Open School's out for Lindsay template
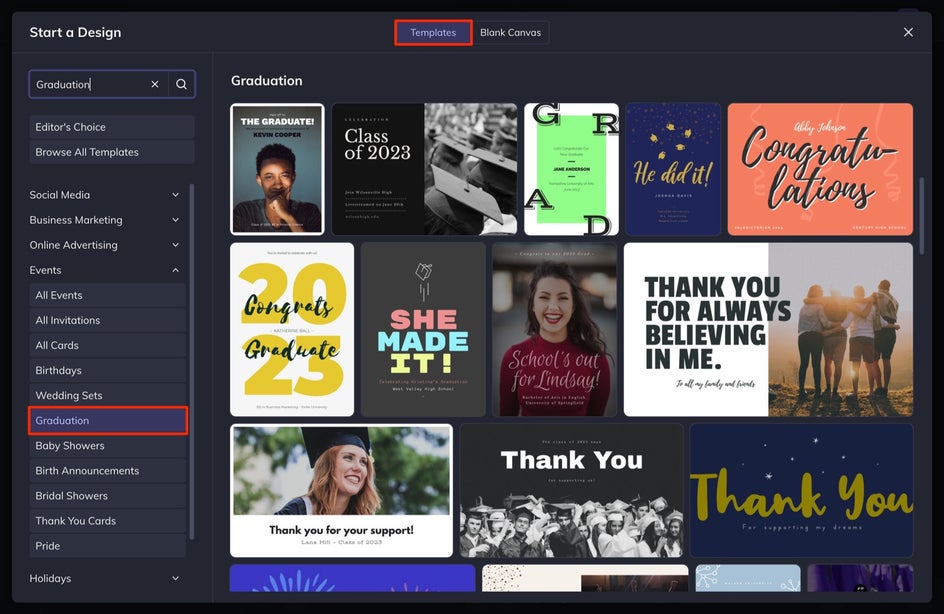944x614 pixels. [554, 329]
